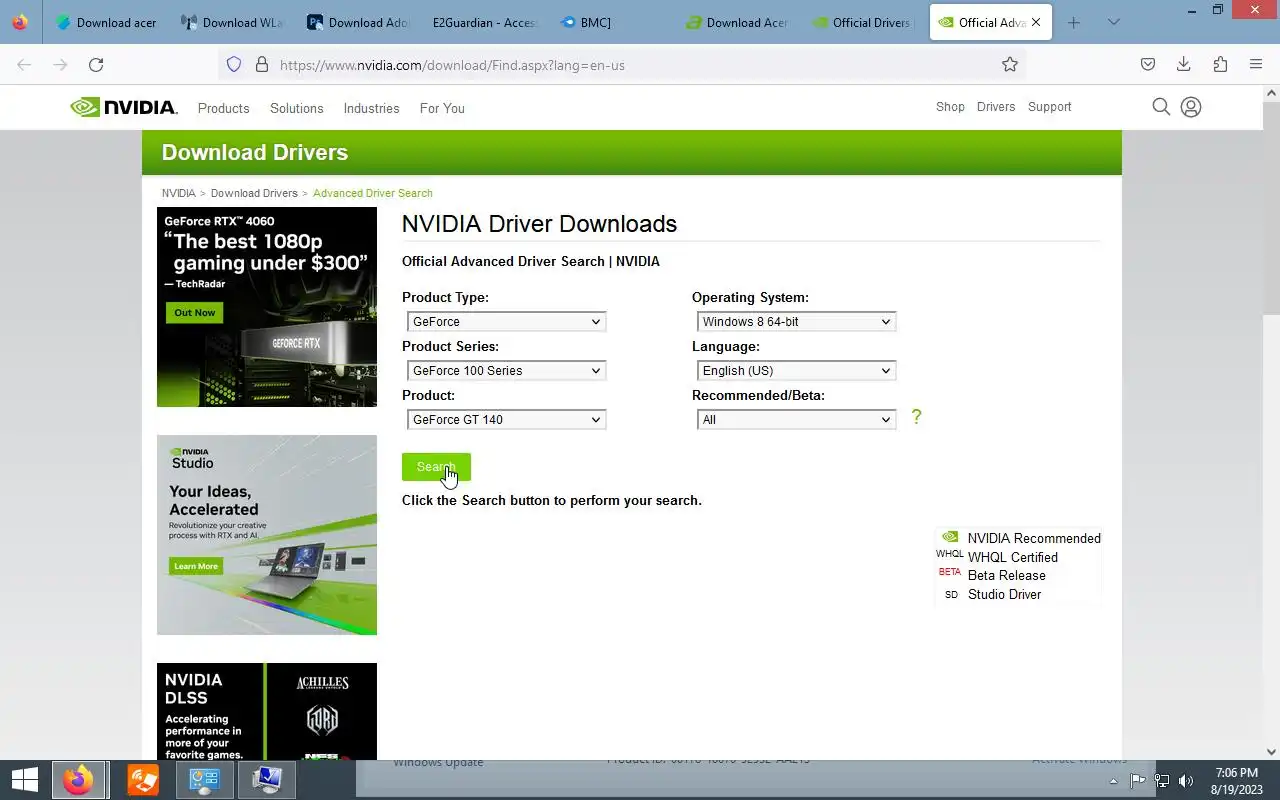Click the network tray icon
This screenshot has height=800, width=1280.
(x=1162, y=781)
